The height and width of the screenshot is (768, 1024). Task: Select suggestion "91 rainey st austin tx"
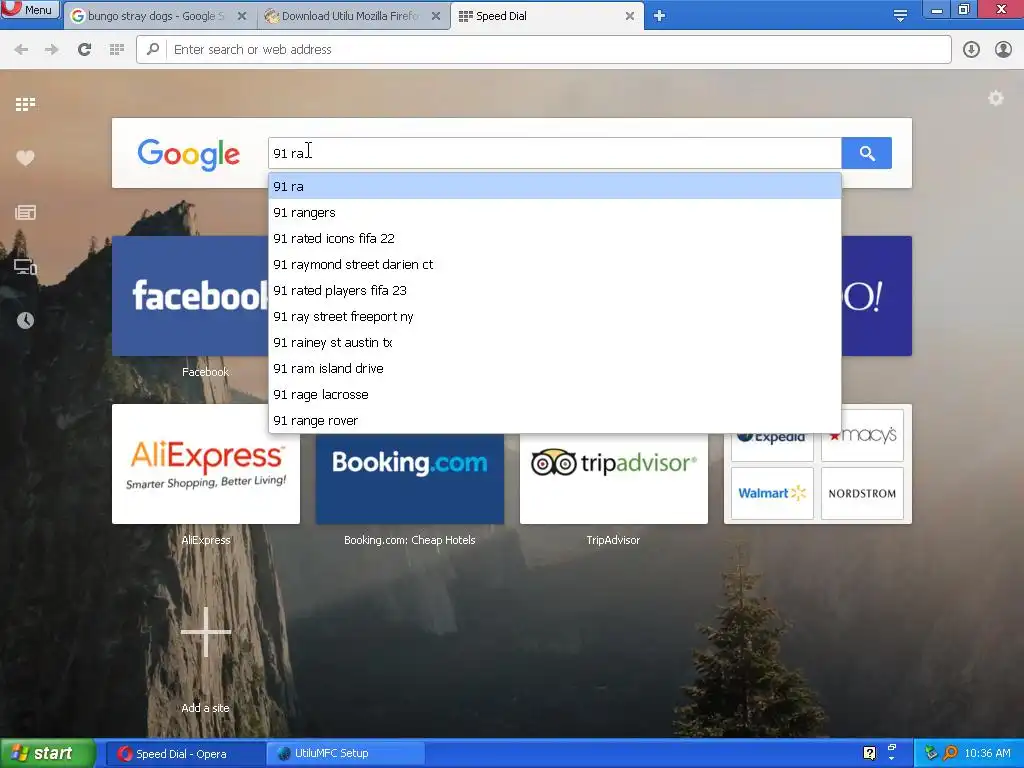pos(554,343)
